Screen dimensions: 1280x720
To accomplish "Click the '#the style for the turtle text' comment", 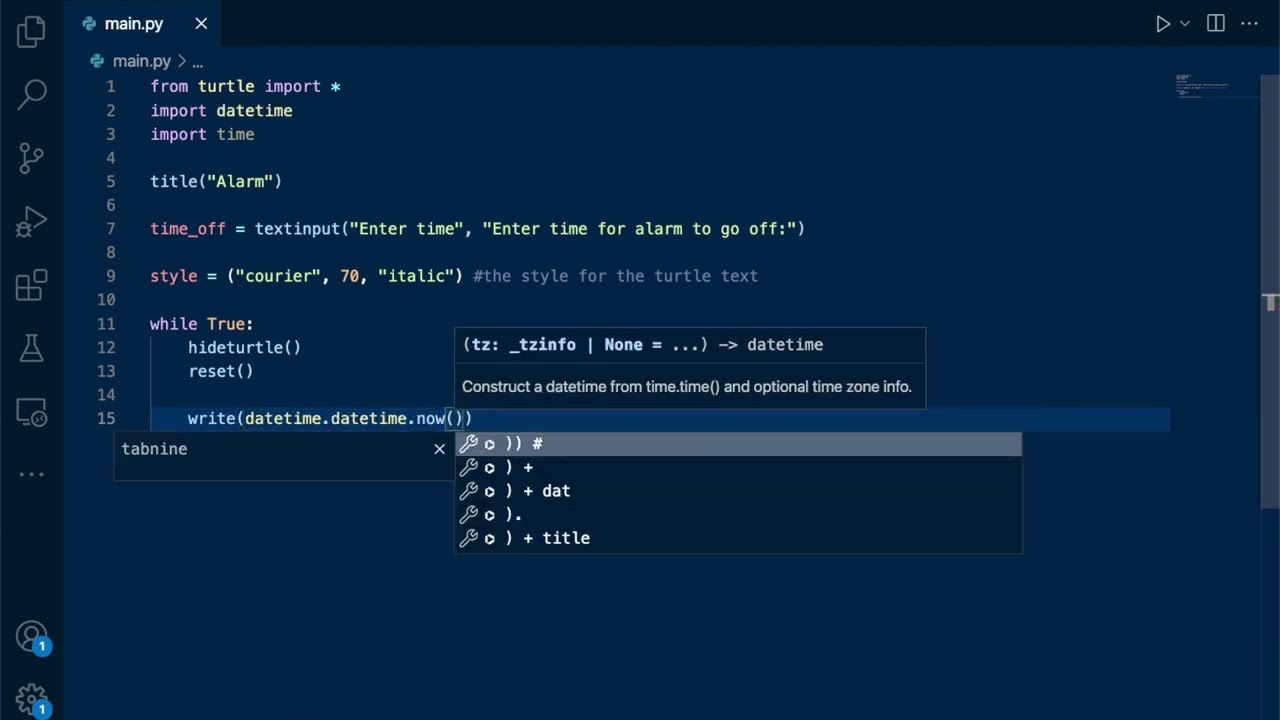I will [x=615, y=276].
